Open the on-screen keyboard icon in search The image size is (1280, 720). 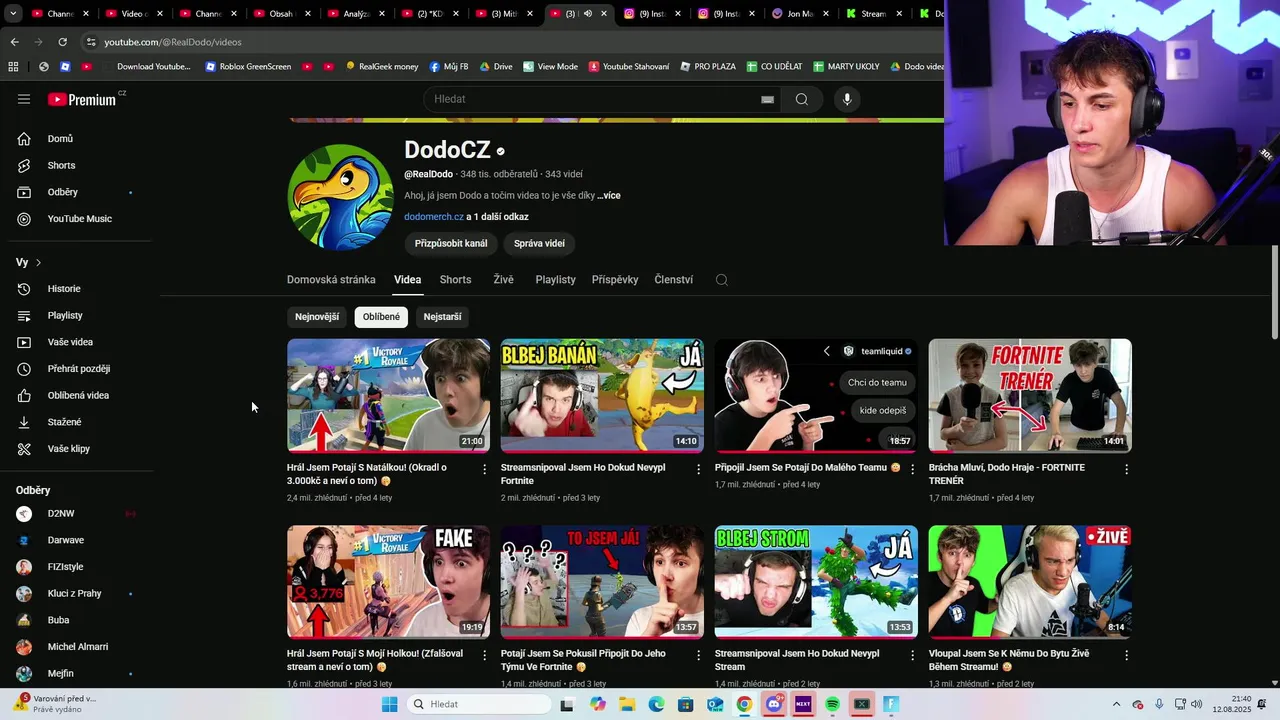tap(767, 99)
